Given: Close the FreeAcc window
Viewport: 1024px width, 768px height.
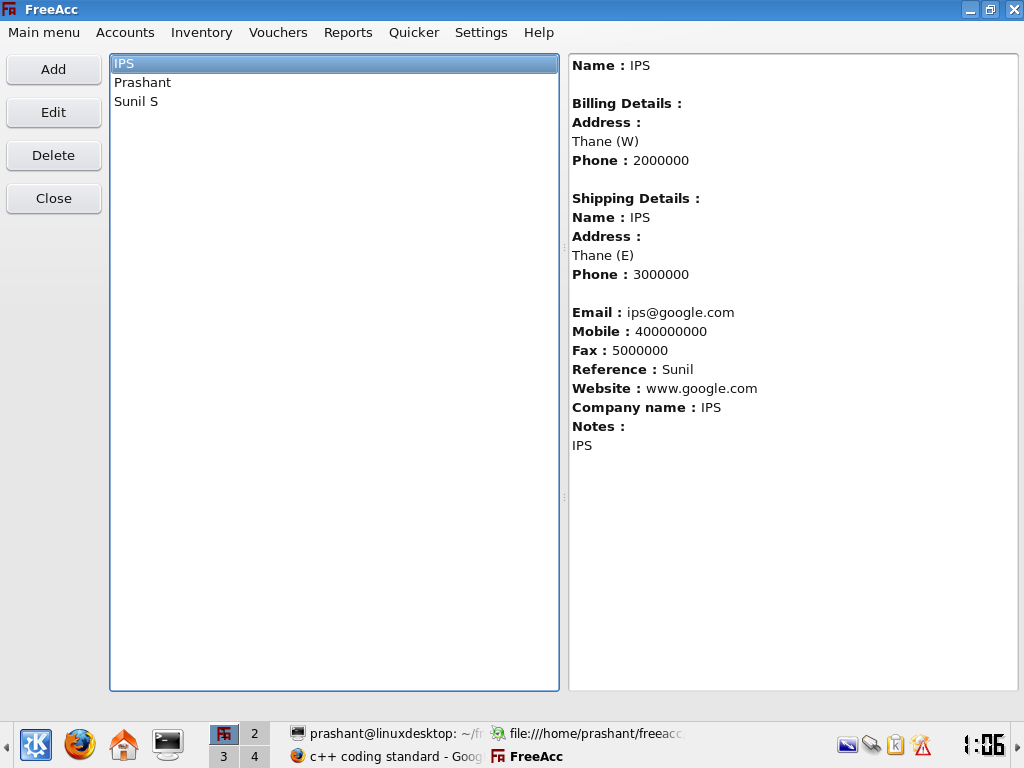Looking at the screenshot, I should click(x=1014, y=10).
